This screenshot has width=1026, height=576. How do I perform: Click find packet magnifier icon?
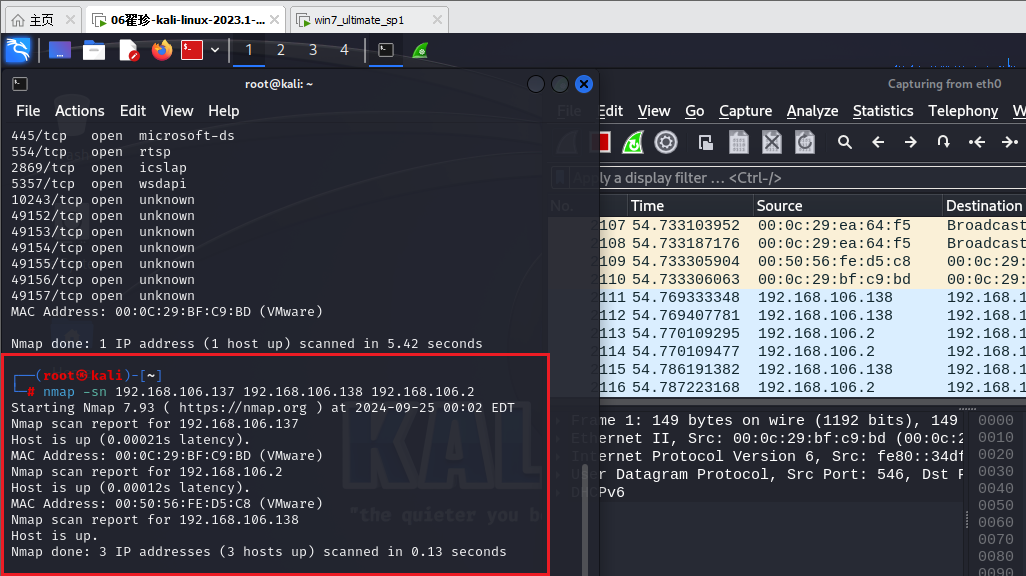845,142
